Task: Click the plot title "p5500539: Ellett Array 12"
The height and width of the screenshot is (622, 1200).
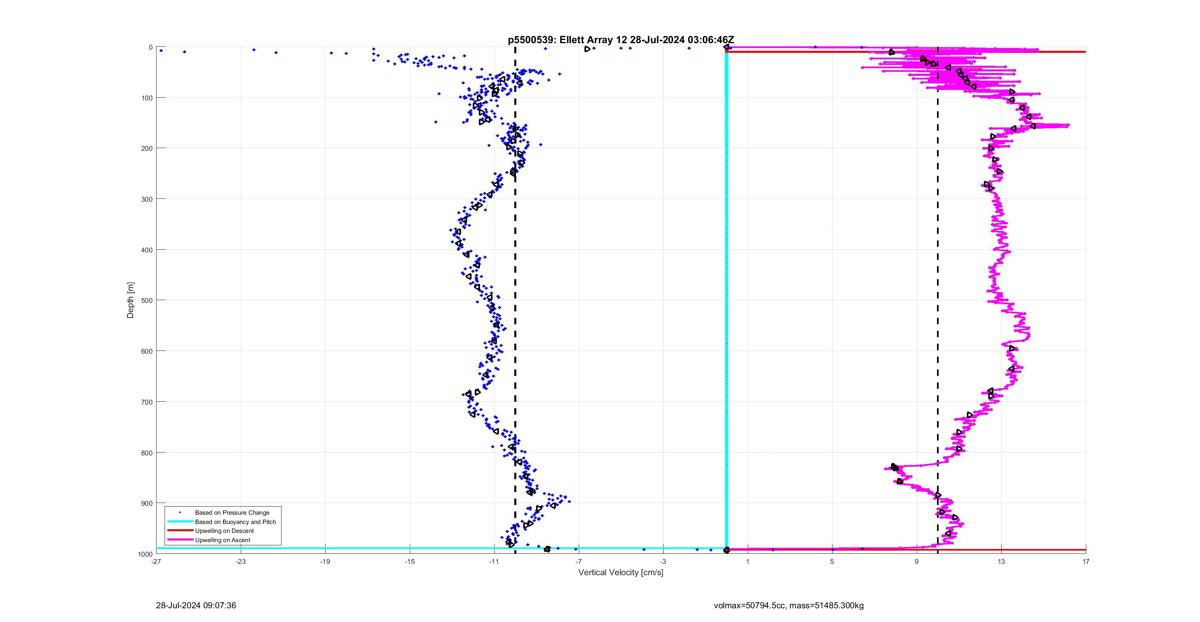Action: (x=568, y=39)
